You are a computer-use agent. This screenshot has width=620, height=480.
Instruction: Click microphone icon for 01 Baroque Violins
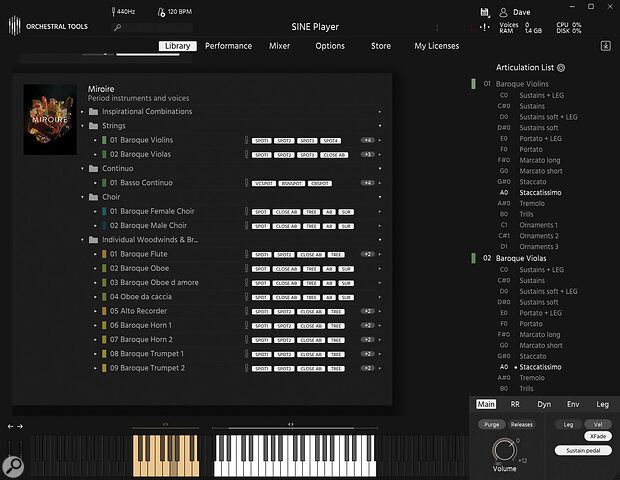[246, 140]
